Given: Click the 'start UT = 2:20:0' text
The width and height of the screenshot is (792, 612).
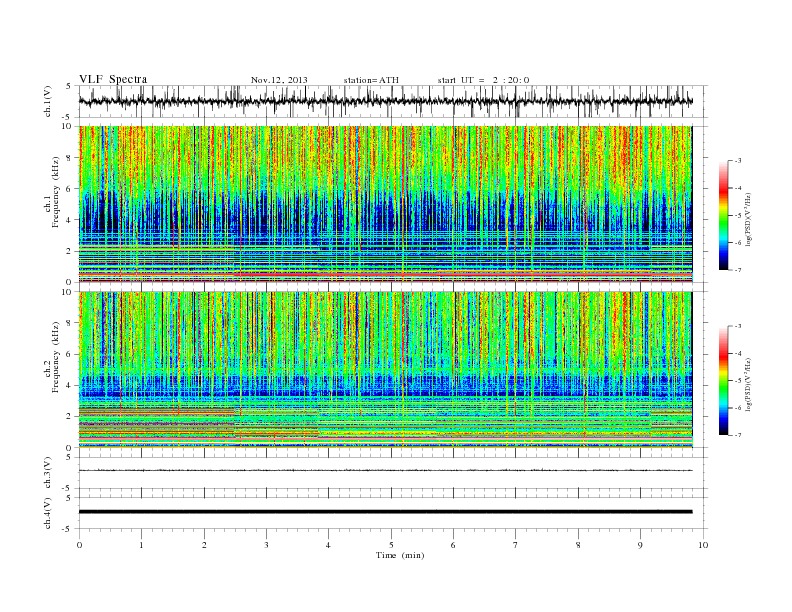Looking at the screenshot, I should 483,80.
